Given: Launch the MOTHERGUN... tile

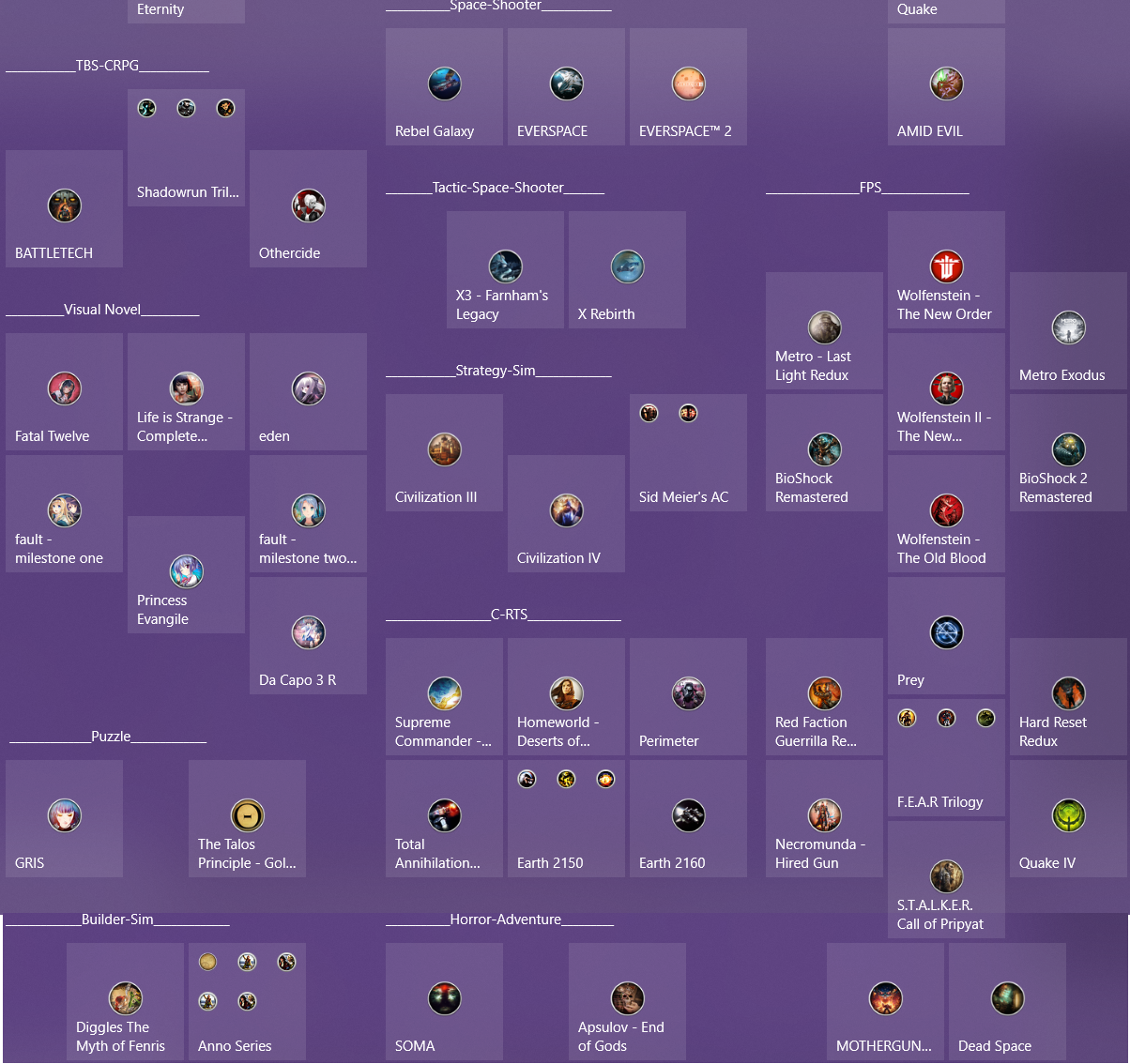Looking at the screenshot, I should (x=885, y=1001).
